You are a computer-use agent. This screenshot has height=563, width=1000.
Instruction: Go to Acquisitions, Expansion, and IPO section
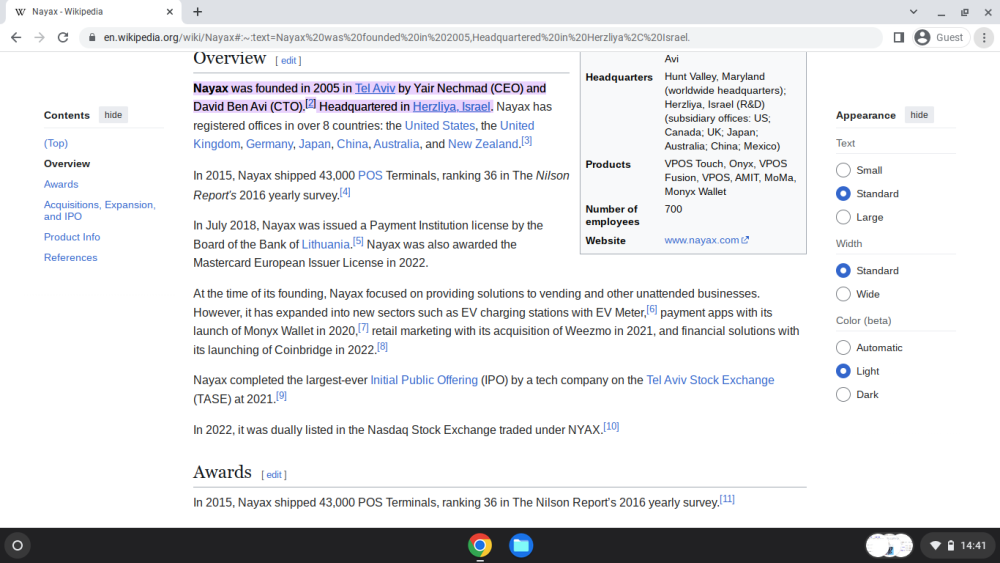pyautogui.click(x=99, y=210)
